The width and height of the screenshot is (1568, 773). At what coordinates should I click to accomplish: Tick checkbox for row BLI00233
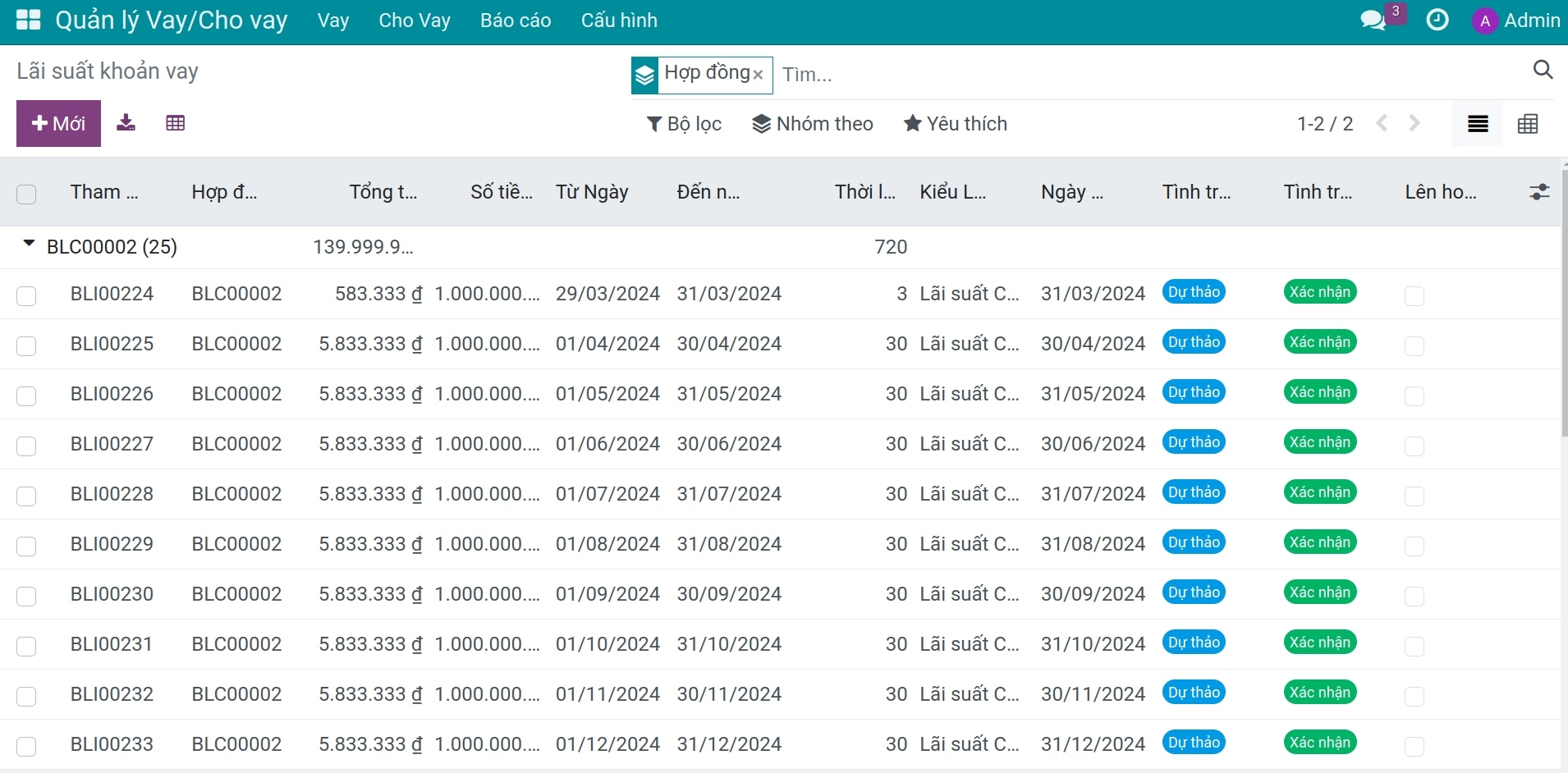point(26,746)
